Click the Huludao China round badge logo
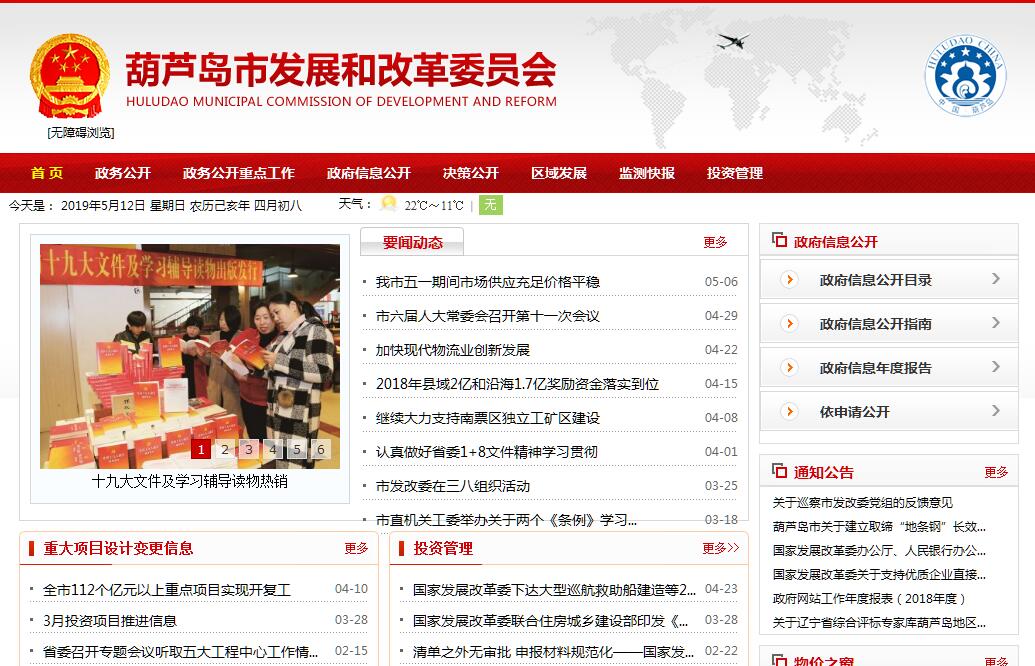This screenshot has width=1035, height=666. 965,75
